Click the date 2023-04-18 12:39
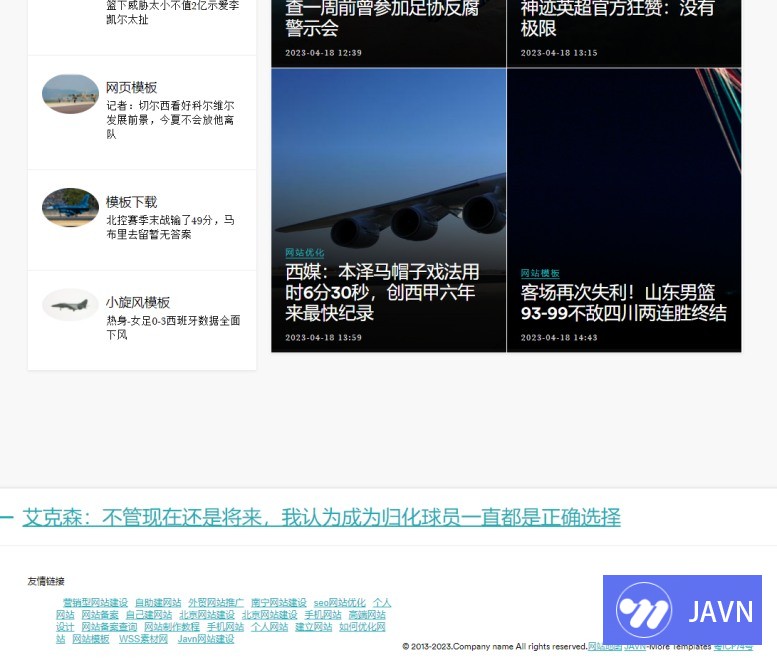Image resolution: width=777 pixels, height=670 pixels. [323, 53]
